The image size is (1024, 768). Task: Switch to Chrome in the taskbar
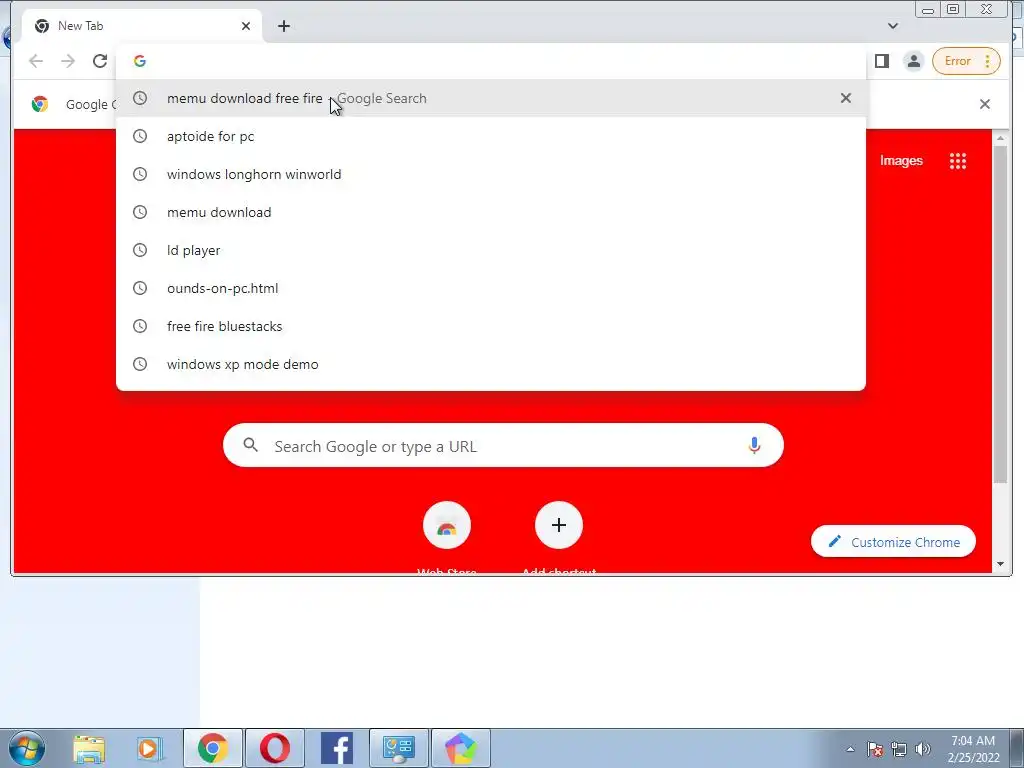(x=212, y=748)
